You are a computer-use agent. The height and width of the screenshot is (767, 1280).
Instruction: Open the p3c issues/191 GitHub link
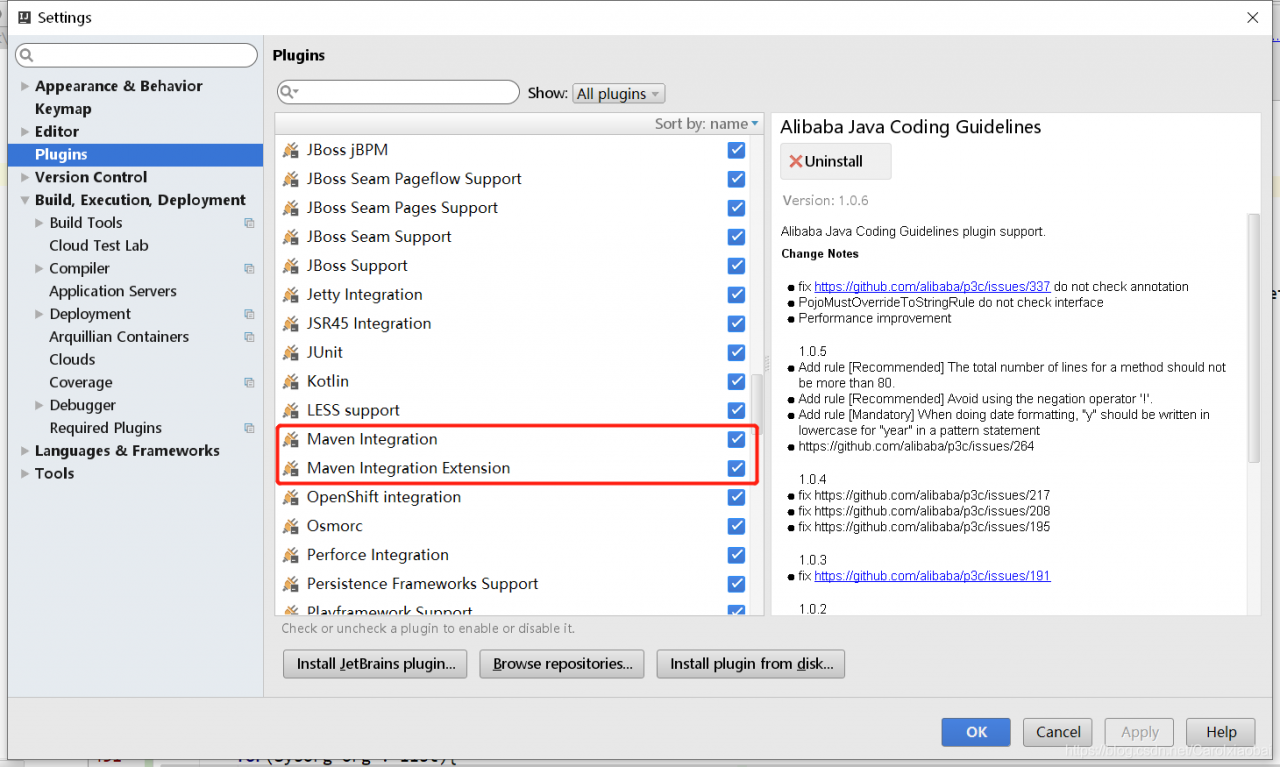click(x=932, y=577)
